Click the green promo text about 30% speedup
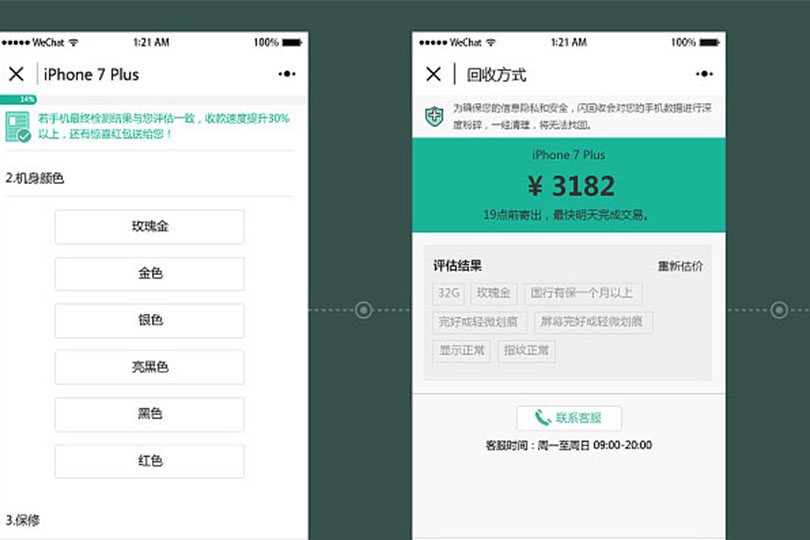Screen dimensions: 810x540 pos(163,126)
